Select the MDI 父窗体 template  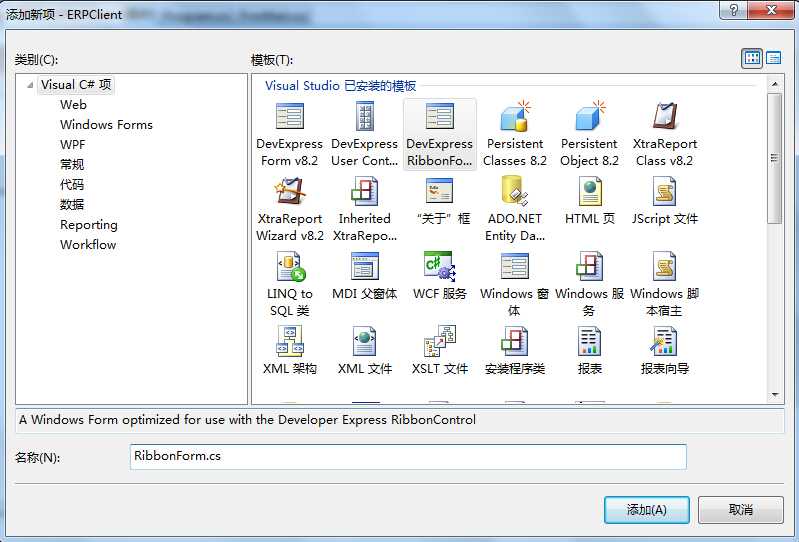pos(364,276)
